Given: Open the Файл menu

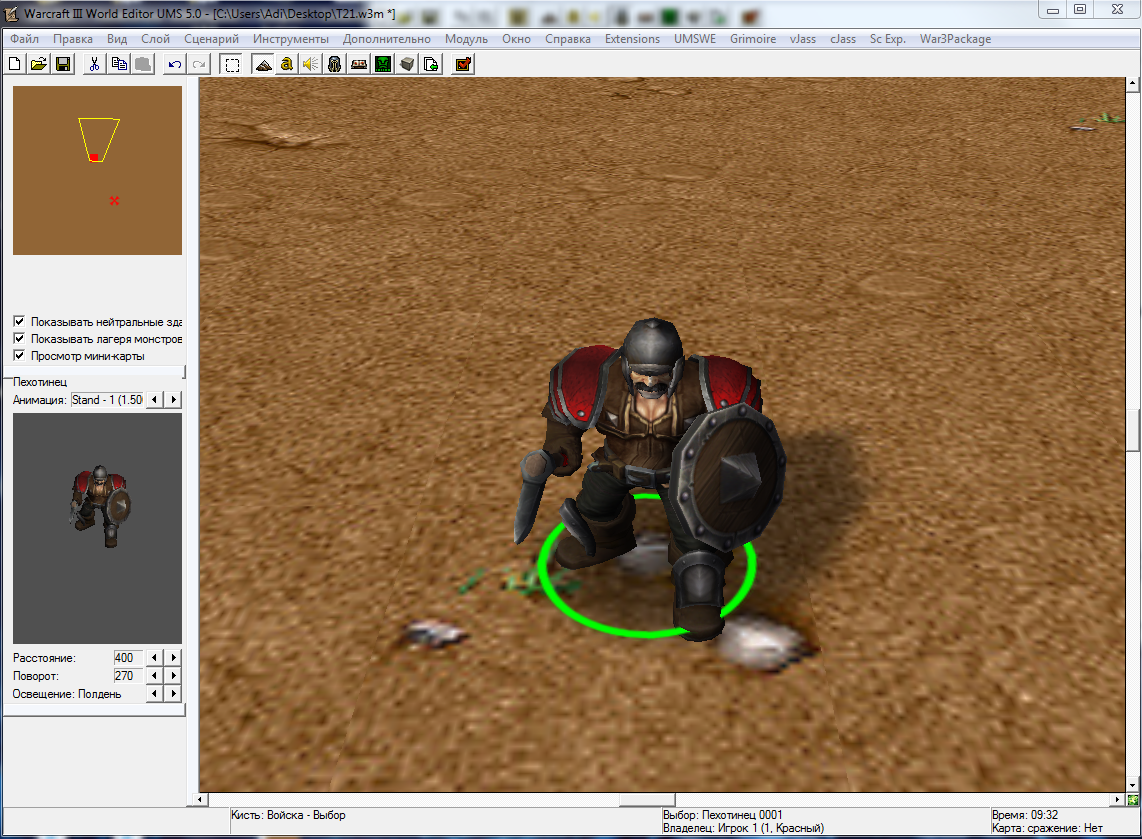Looking at the screenshot, I should (25, 39).
